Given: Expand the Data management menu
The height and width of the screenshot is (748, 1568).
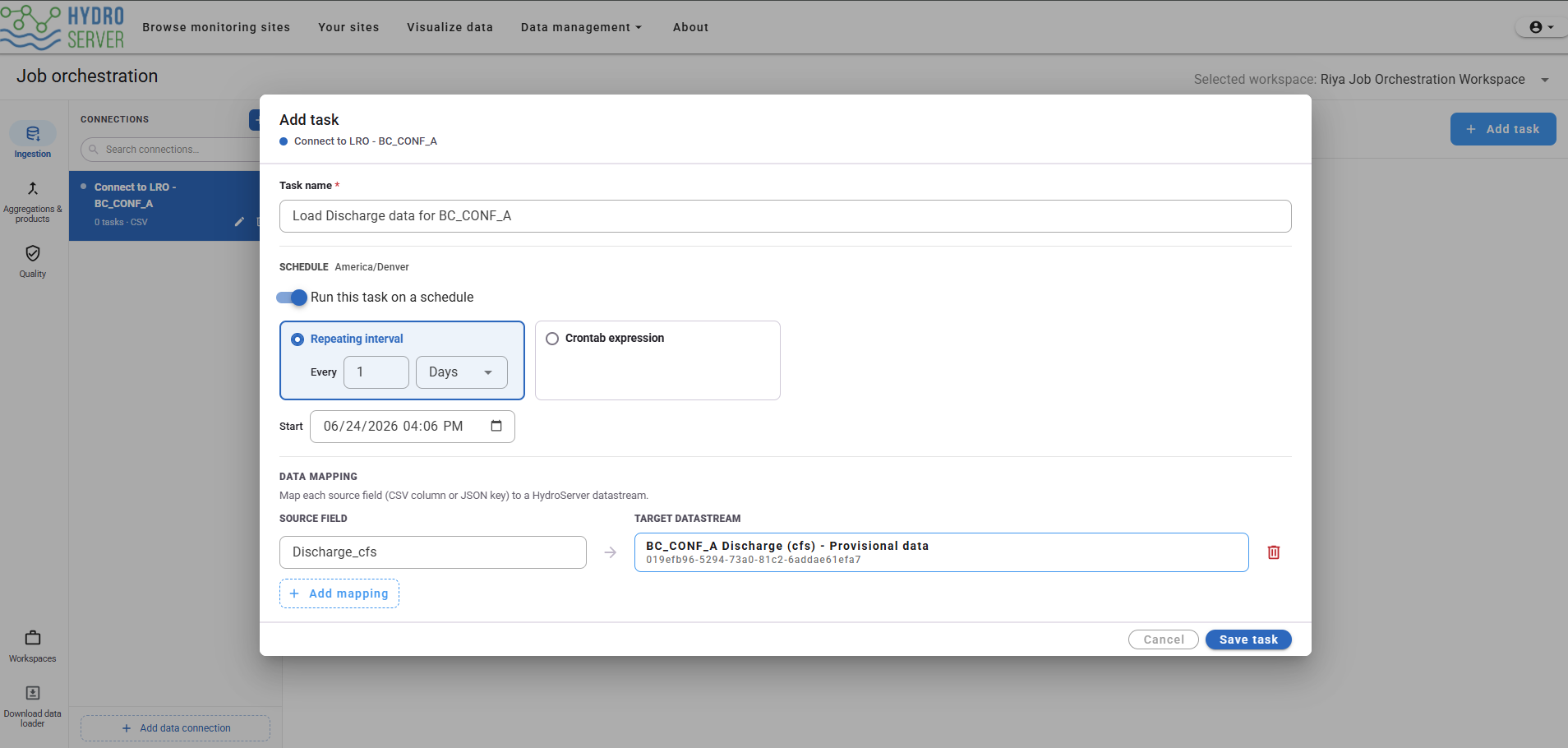Looking at the screenshot, I should click(x=581, y=27).
